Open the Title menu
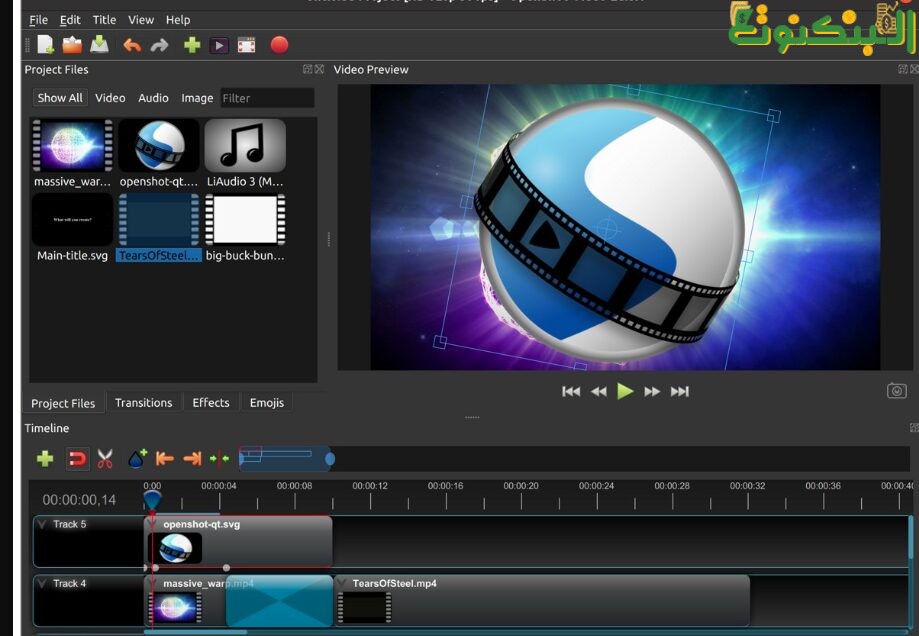The height and width of the screenshot is (636, 919). click(104, 20)
